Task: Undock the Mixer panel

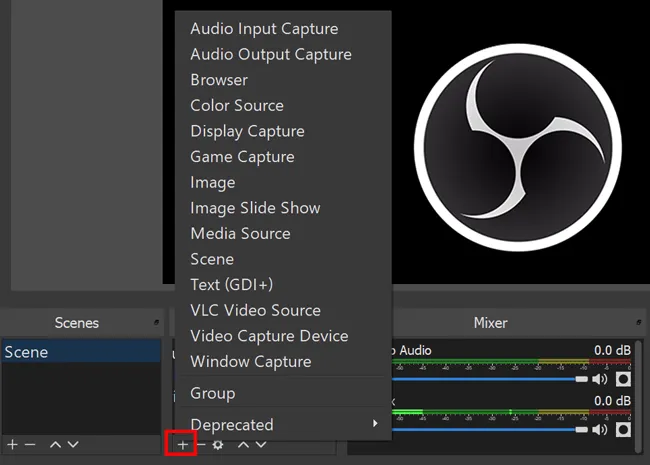Action: (639, 322)
